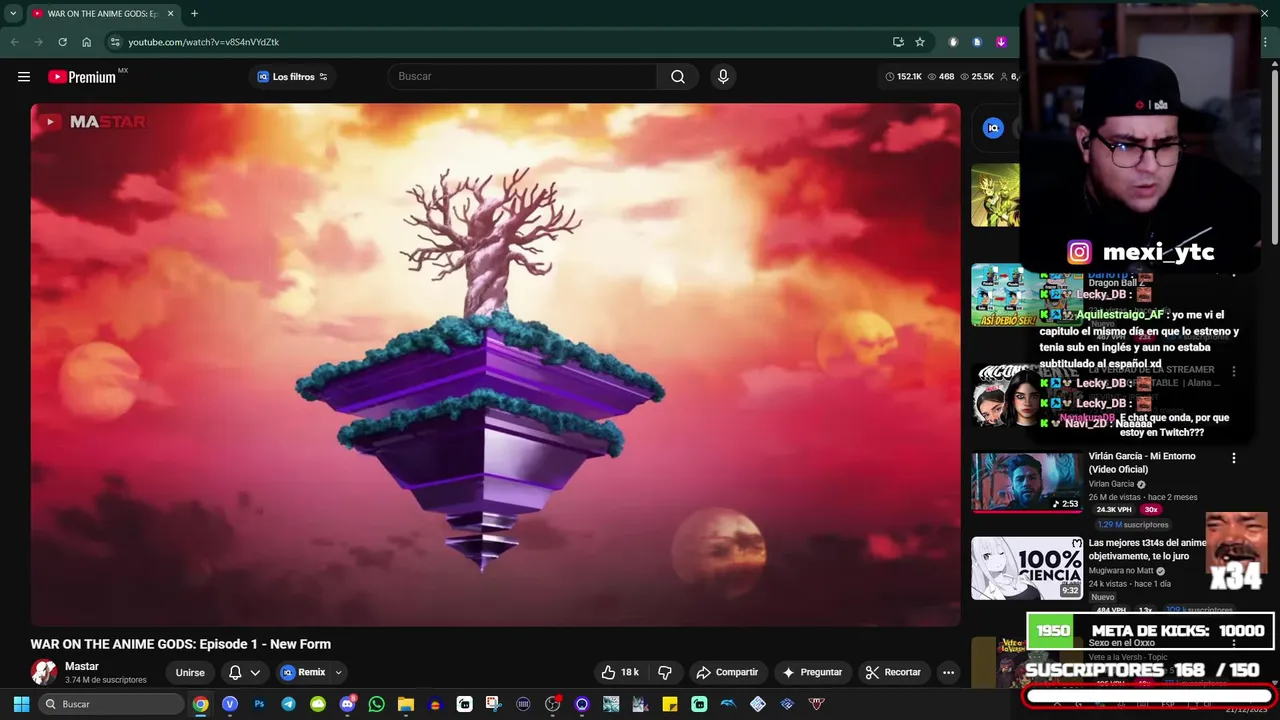Screen dimensions: 1280x720
Task: Open Google Chrome from the taskbar
Action: coord(200,704)
